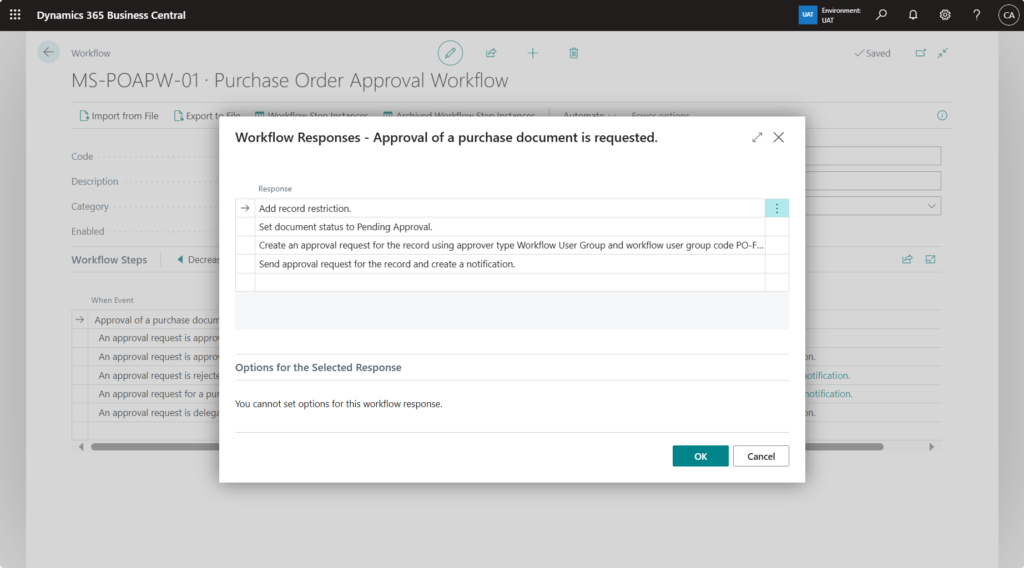Cancel the Workflow Responses dialog

coord(761,456)
